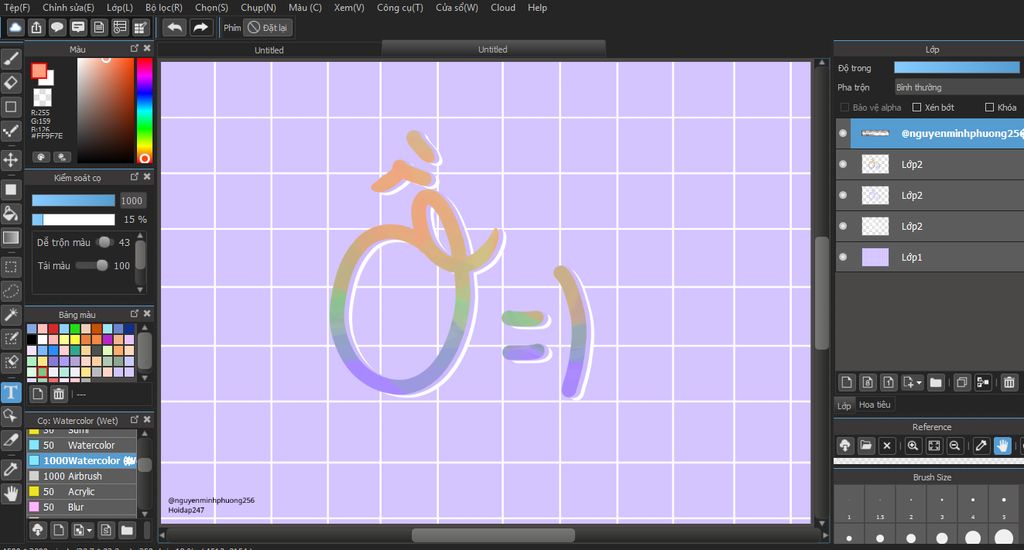This screenshot has height=550, width=1024.
Task: Click the orange foreground color swatch
Action: [39, 71]
